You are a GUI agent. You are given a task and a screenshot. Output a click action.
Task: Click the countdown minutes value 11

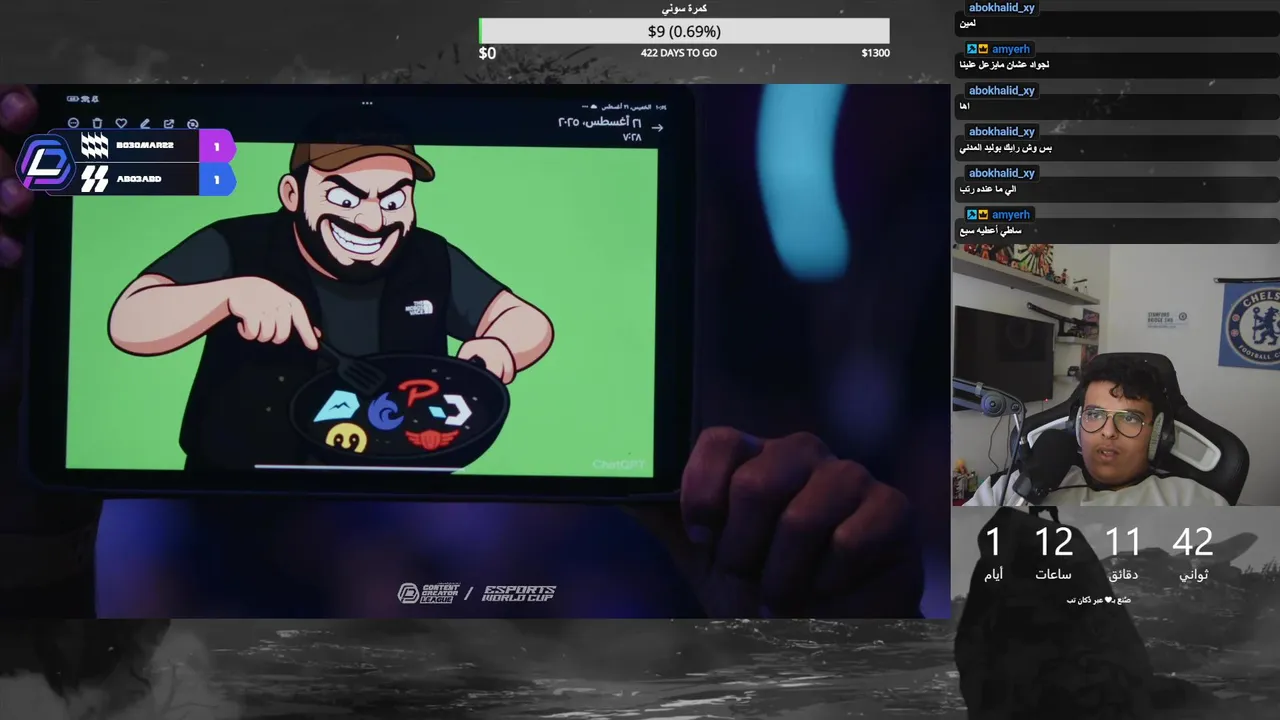[1122, 542]
